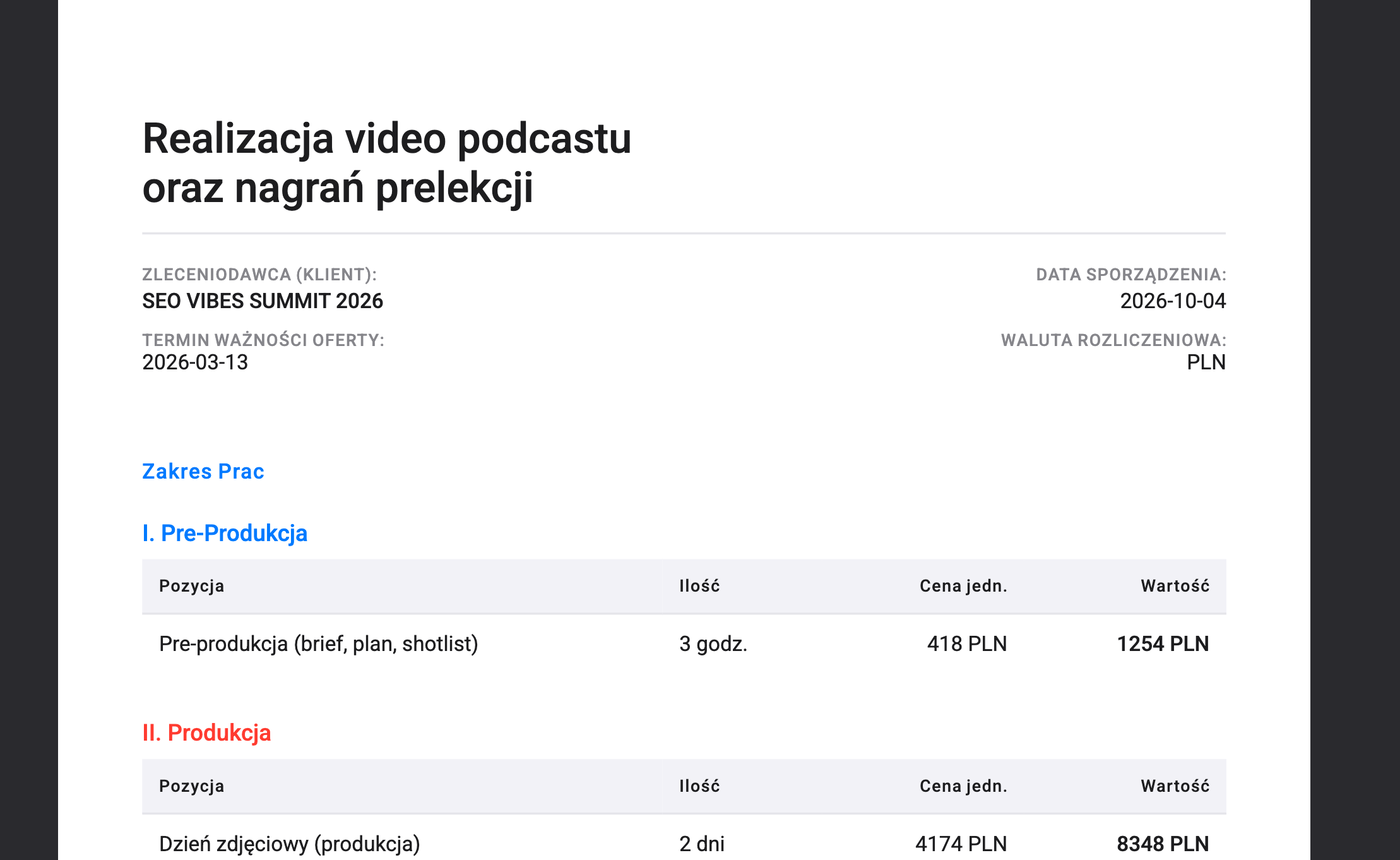Click the 'I. Pre-Produkcja' section heading

pos(225,533)
